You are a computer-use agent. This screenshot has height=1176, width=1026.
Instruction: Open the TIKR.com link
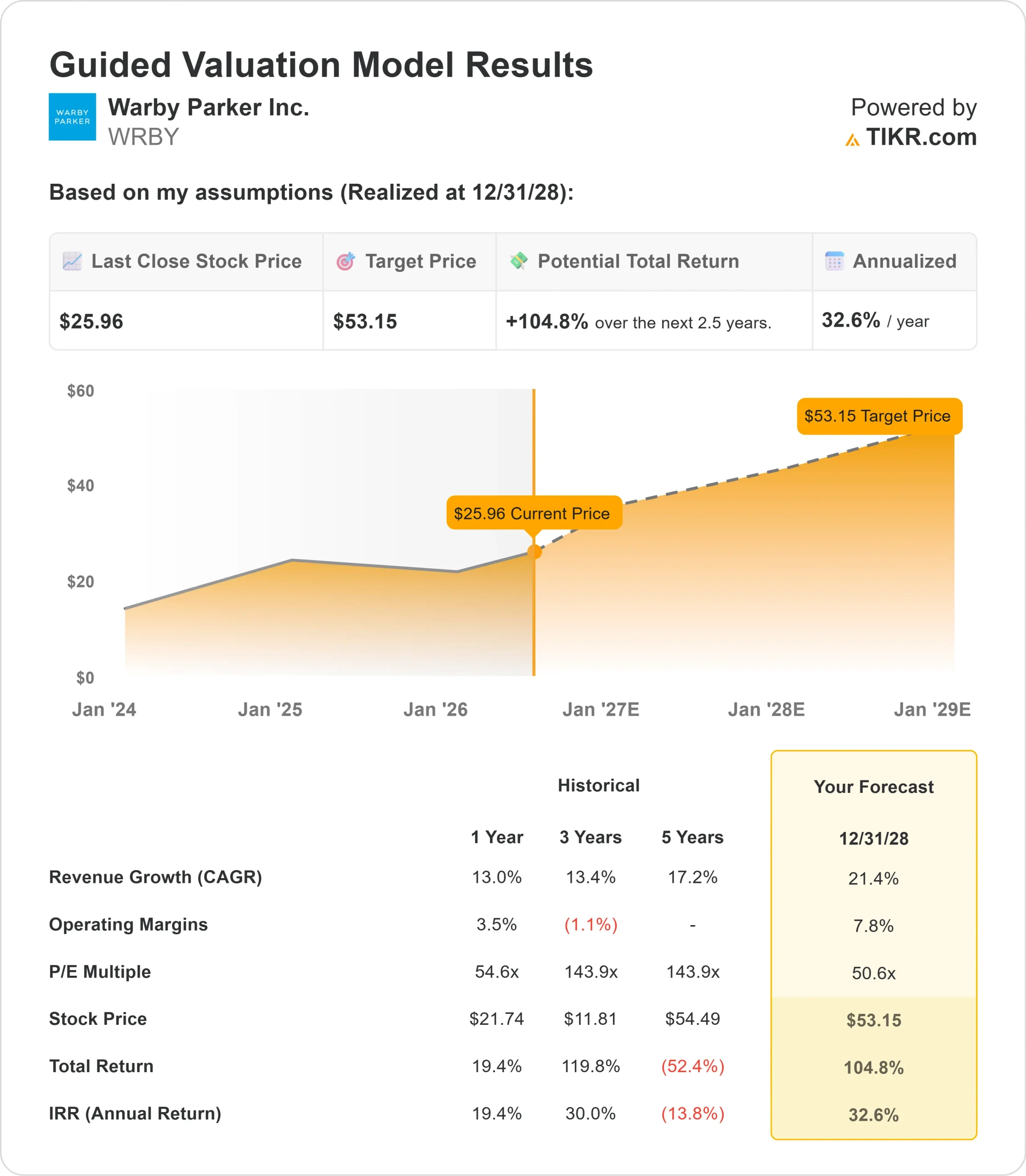coord(921,137)
